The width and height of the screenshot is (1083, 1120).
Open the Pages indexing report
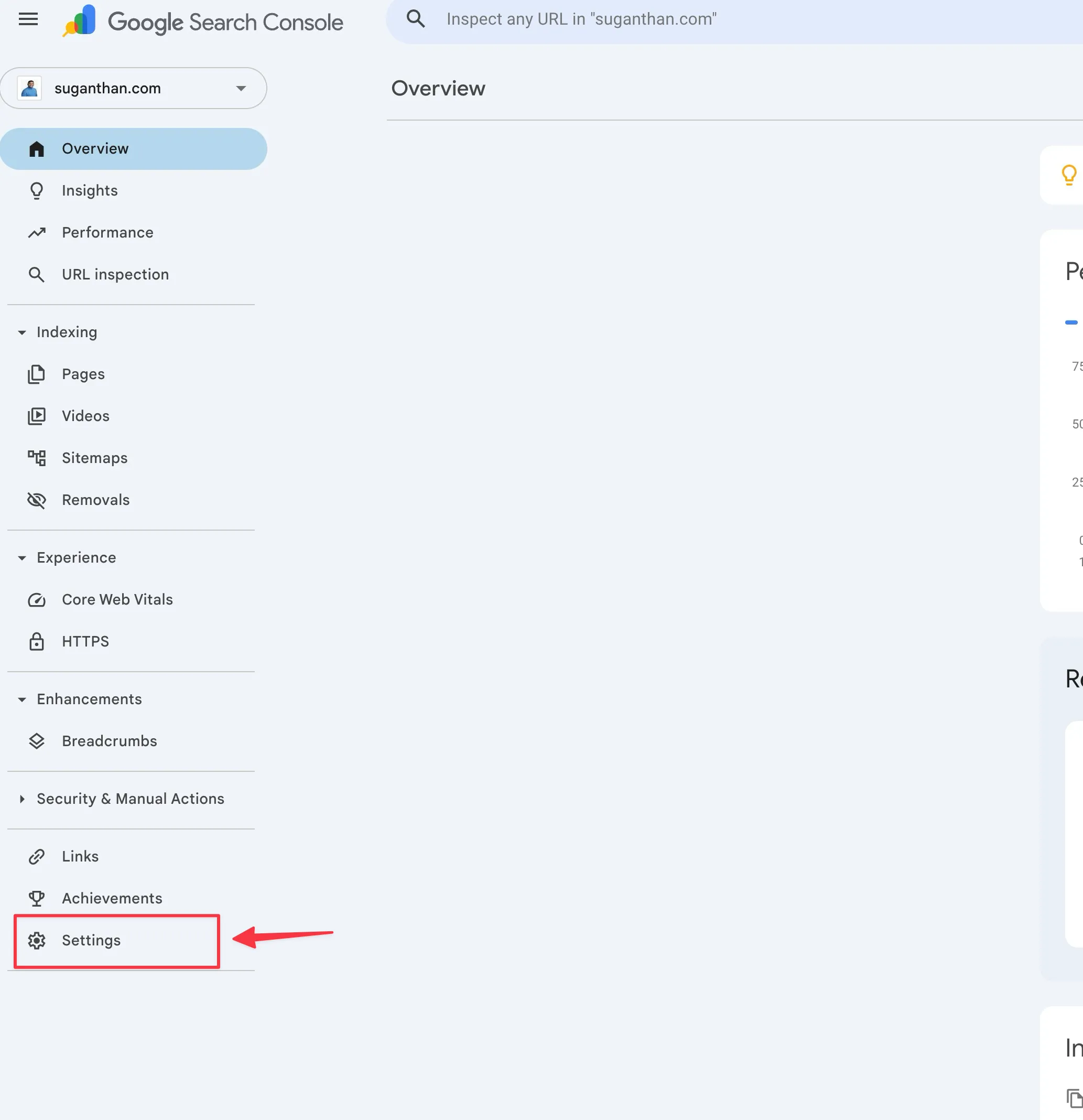click(83, 374)
